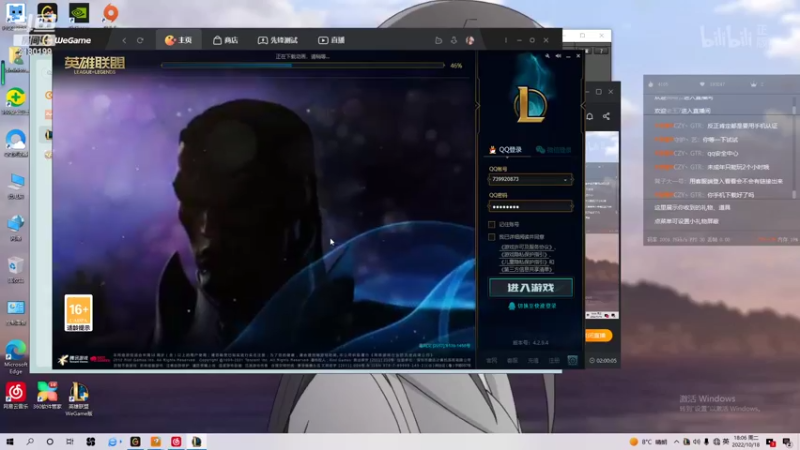
Task: Click the QQ password field
Action: tap(530, 207)
